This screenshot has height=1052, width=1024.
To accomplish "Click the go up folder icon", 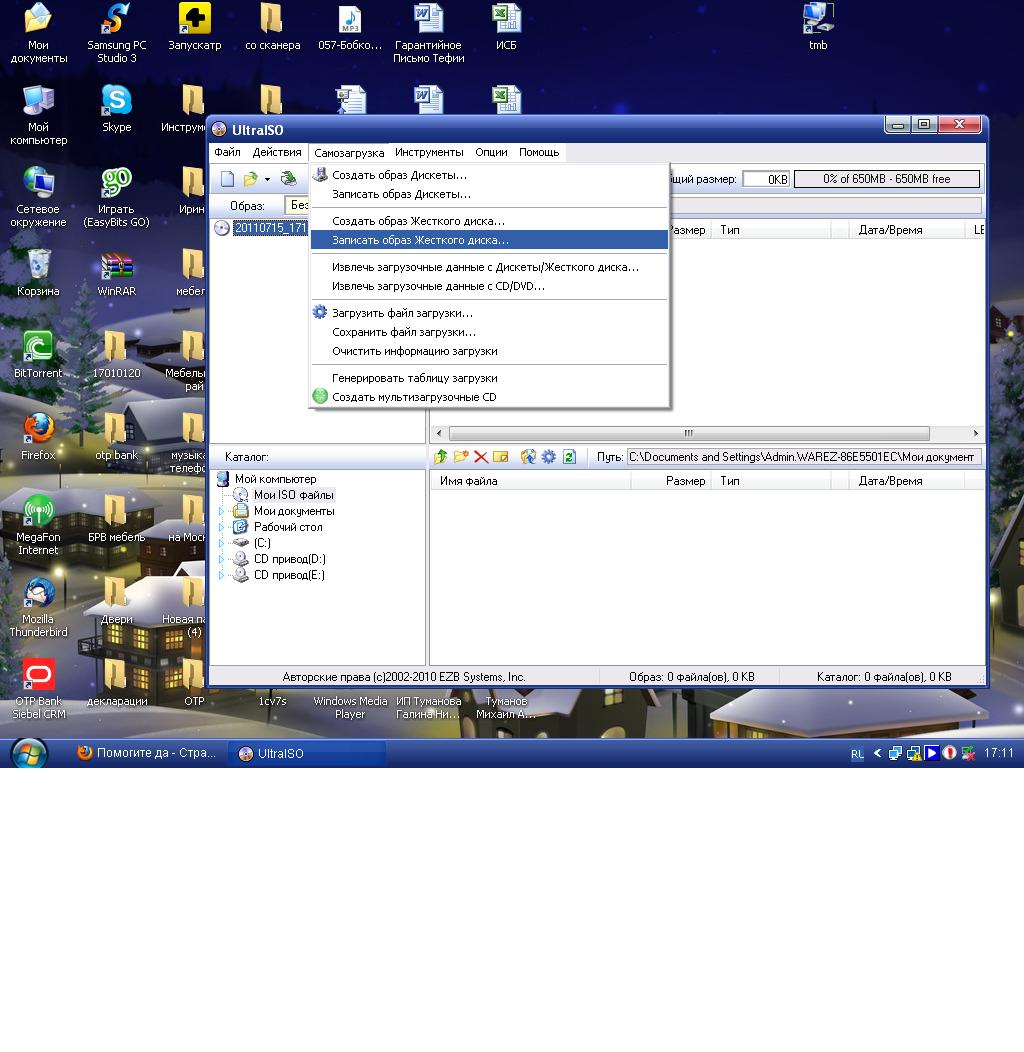I will point(440,457).
